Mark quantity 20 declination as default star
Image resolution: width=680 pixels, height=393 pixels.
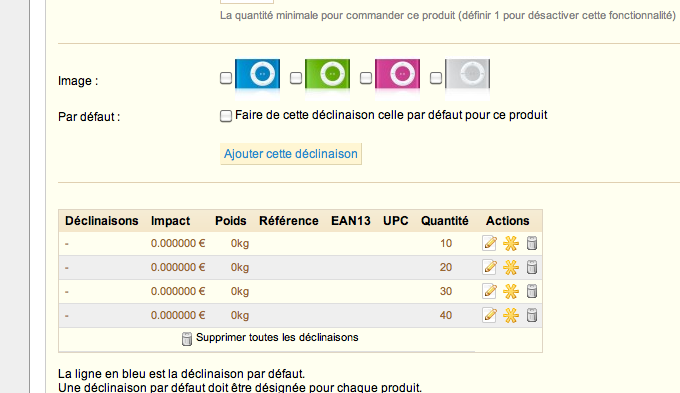click(x=511, y=267)
